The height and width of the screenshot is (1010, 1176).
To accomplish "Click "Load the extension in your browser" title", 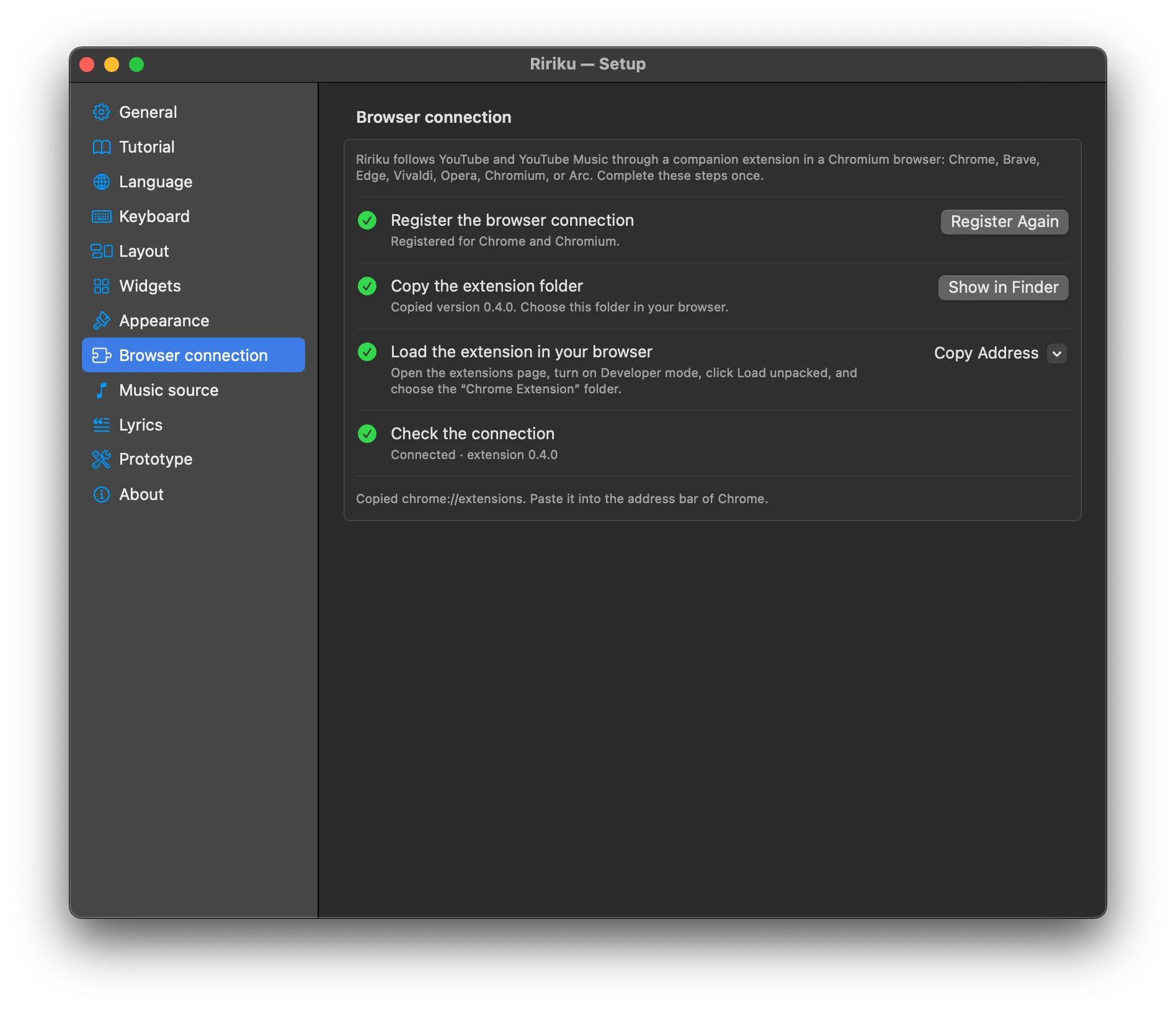I will point(522,352).
